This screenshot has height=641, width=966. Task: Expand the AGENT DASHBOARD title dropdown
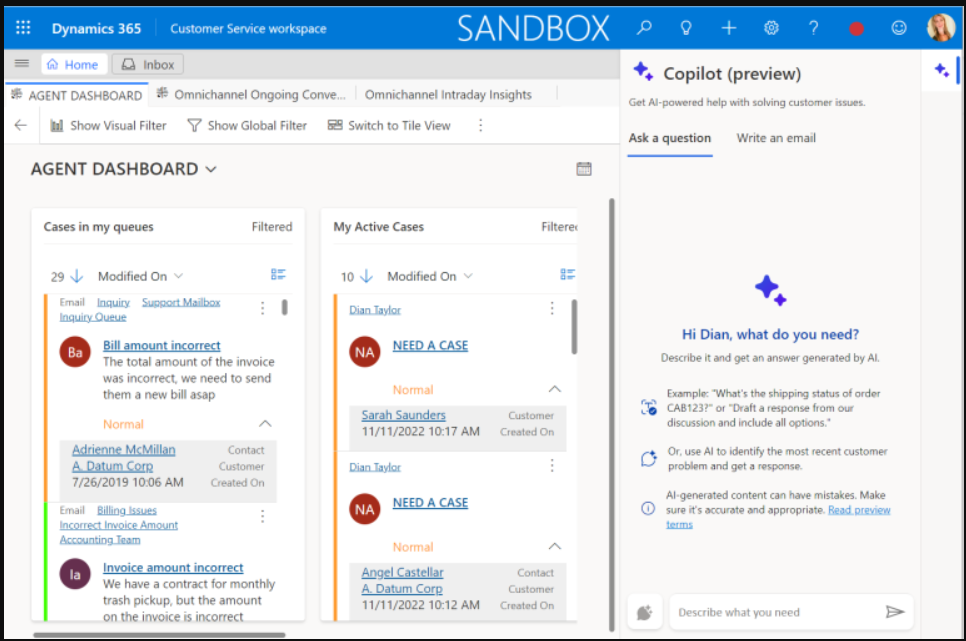coord(211,169)
